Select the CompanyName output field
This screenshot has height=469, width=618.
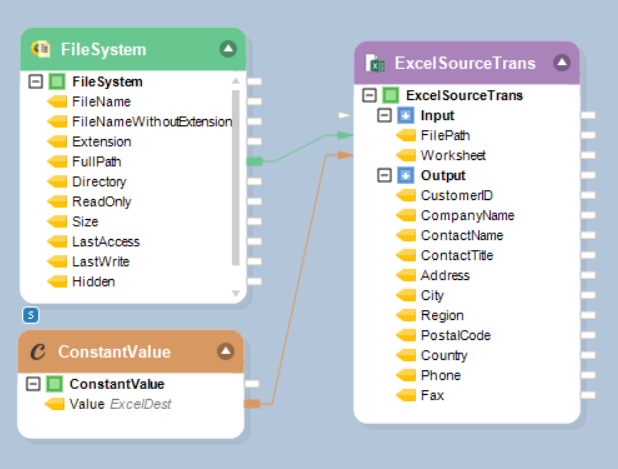(x=467, y=216)
